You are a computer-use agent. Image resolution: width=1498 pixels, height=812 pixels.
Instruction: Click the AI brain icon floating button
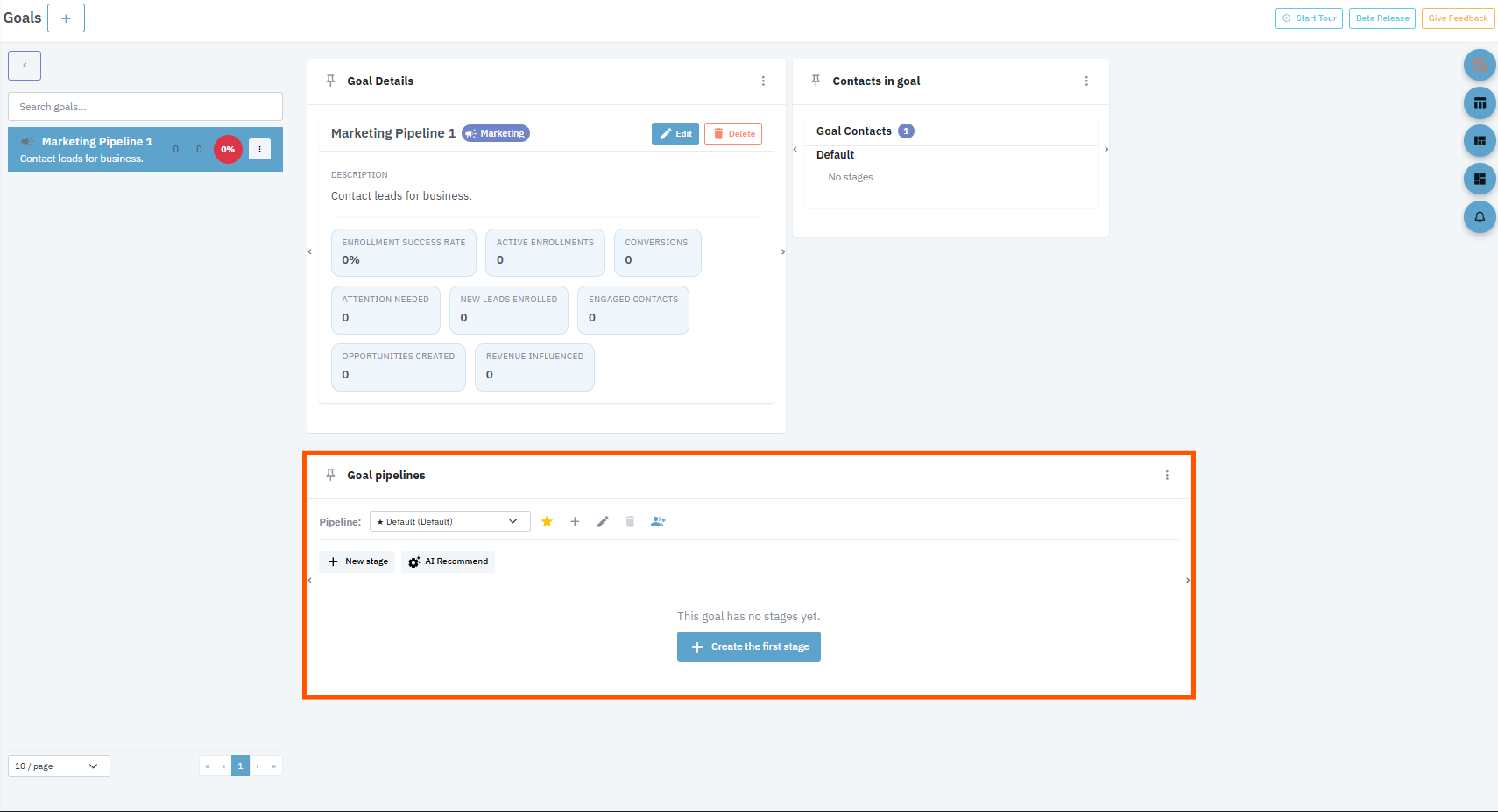coord(1479,65)
